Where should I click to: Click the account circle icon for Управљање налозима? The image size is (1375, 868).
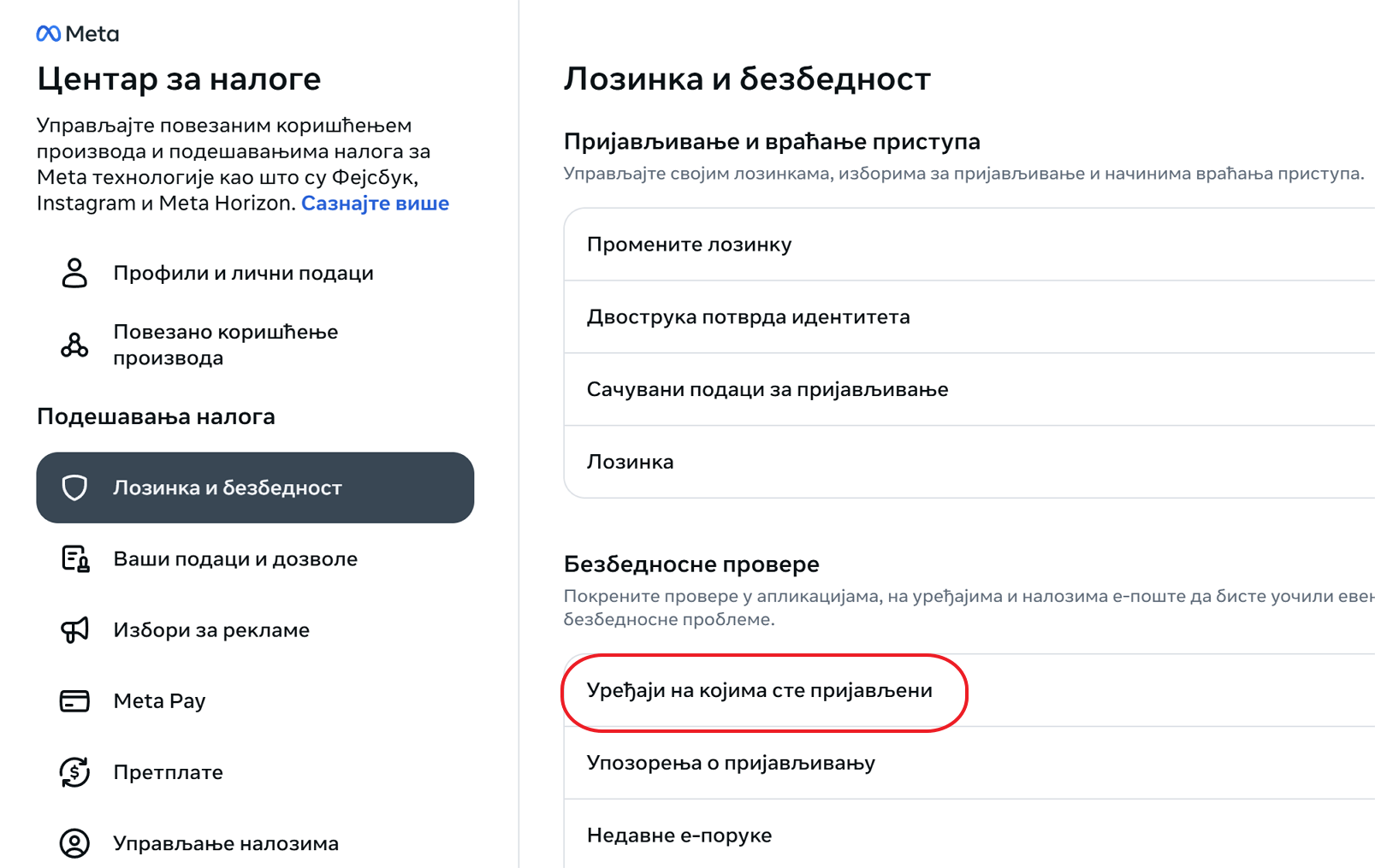pyautogui.click(x=74, y=843)
